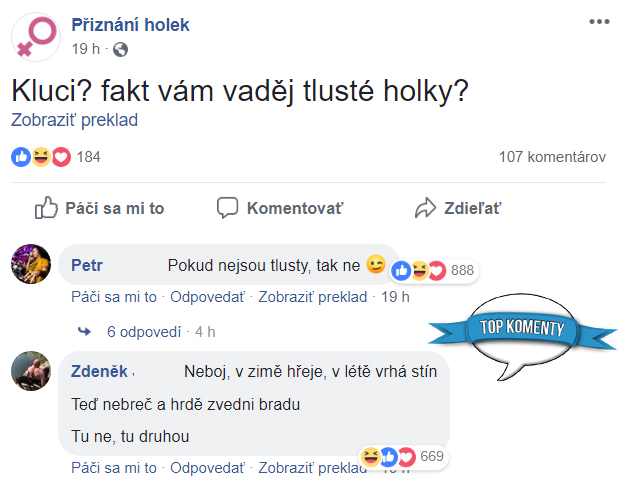This screenshot has width=619, height=477.
Task: Click Petr's profile picture
Action: pyautogui.click(x=31, y=266)
